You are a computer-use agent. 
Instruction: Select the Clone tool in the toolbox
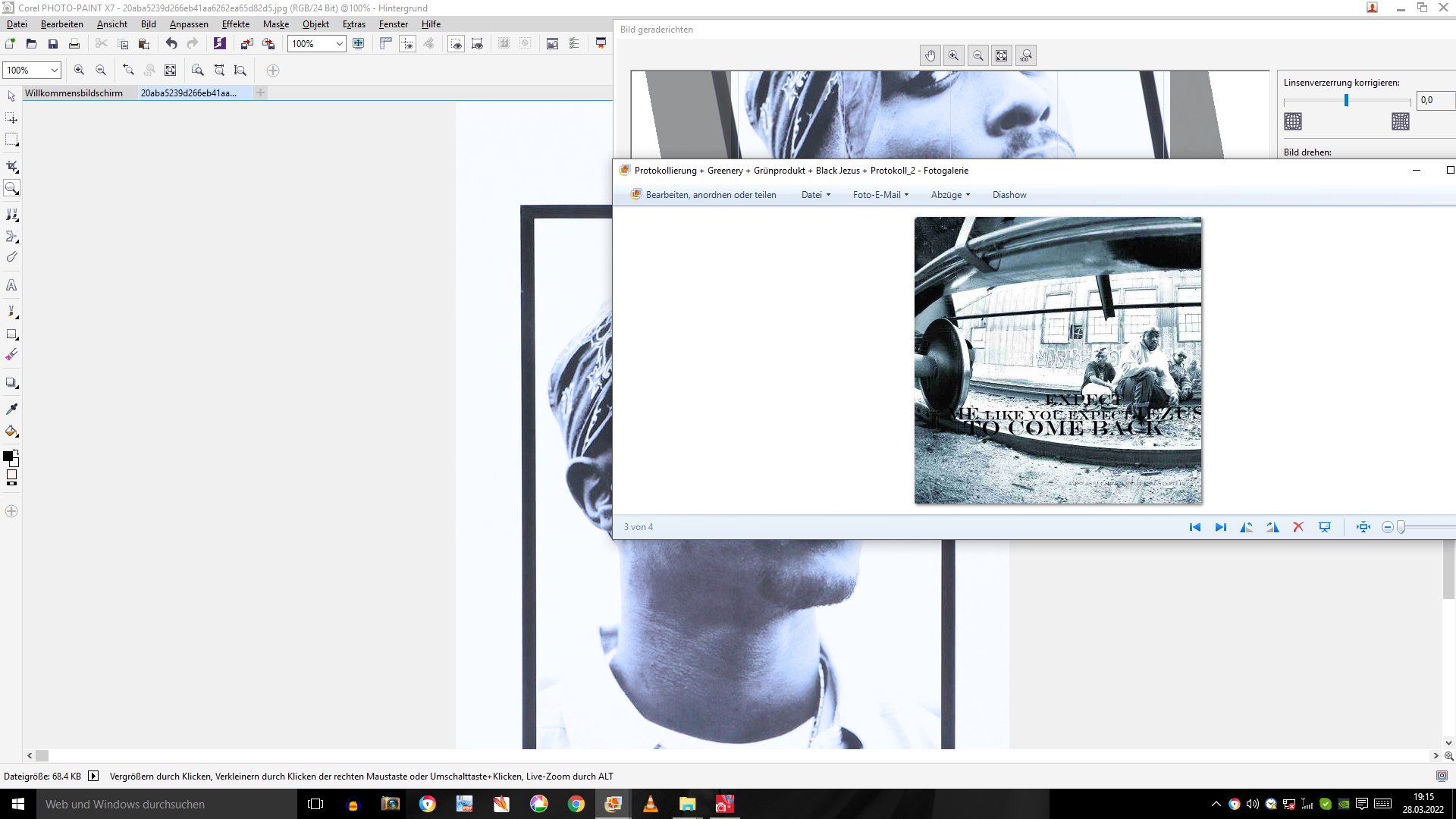coord(11,215)
